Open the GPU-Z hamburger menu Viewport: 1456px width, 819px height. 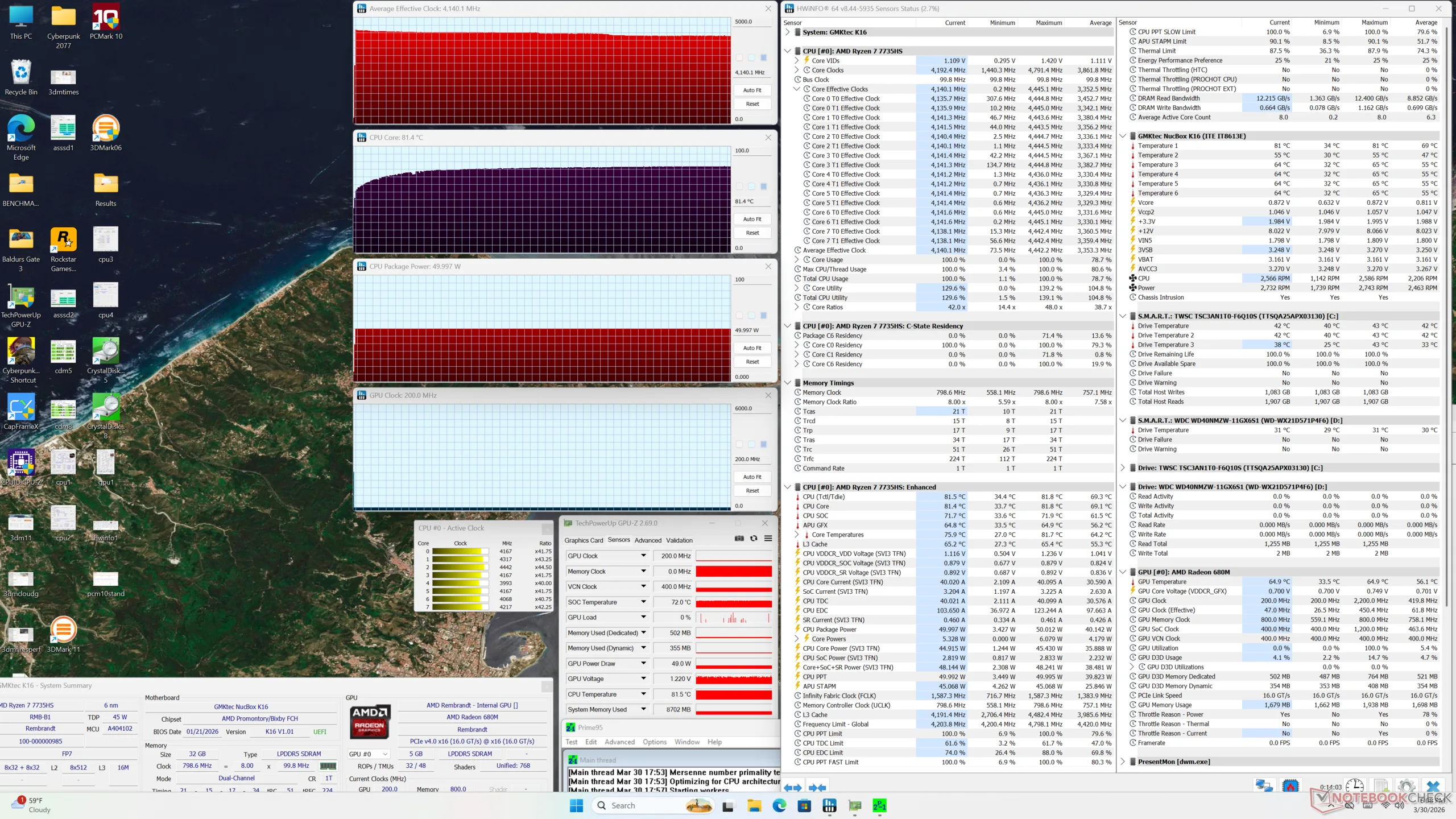point(768,539)
